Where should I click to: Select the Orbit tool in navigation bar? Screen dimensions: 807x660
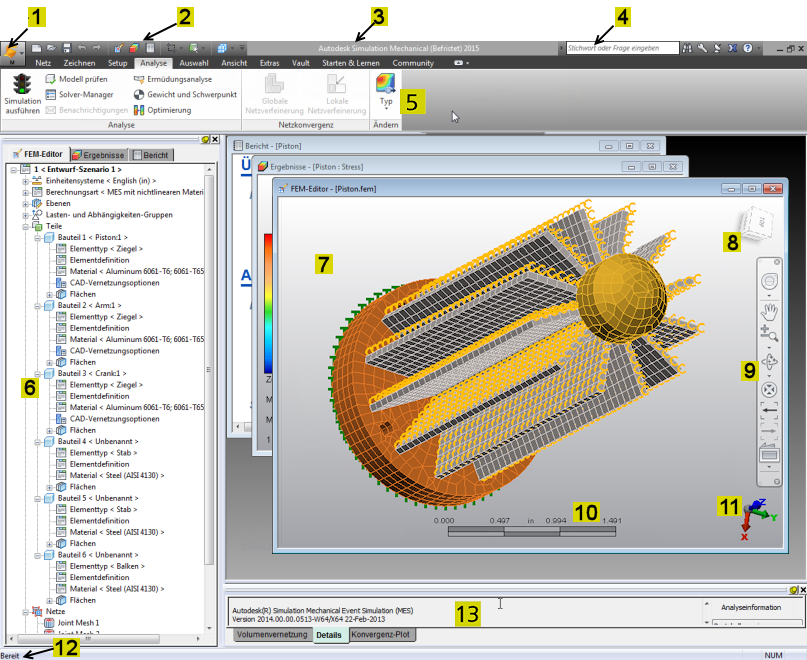click(769, 361)
